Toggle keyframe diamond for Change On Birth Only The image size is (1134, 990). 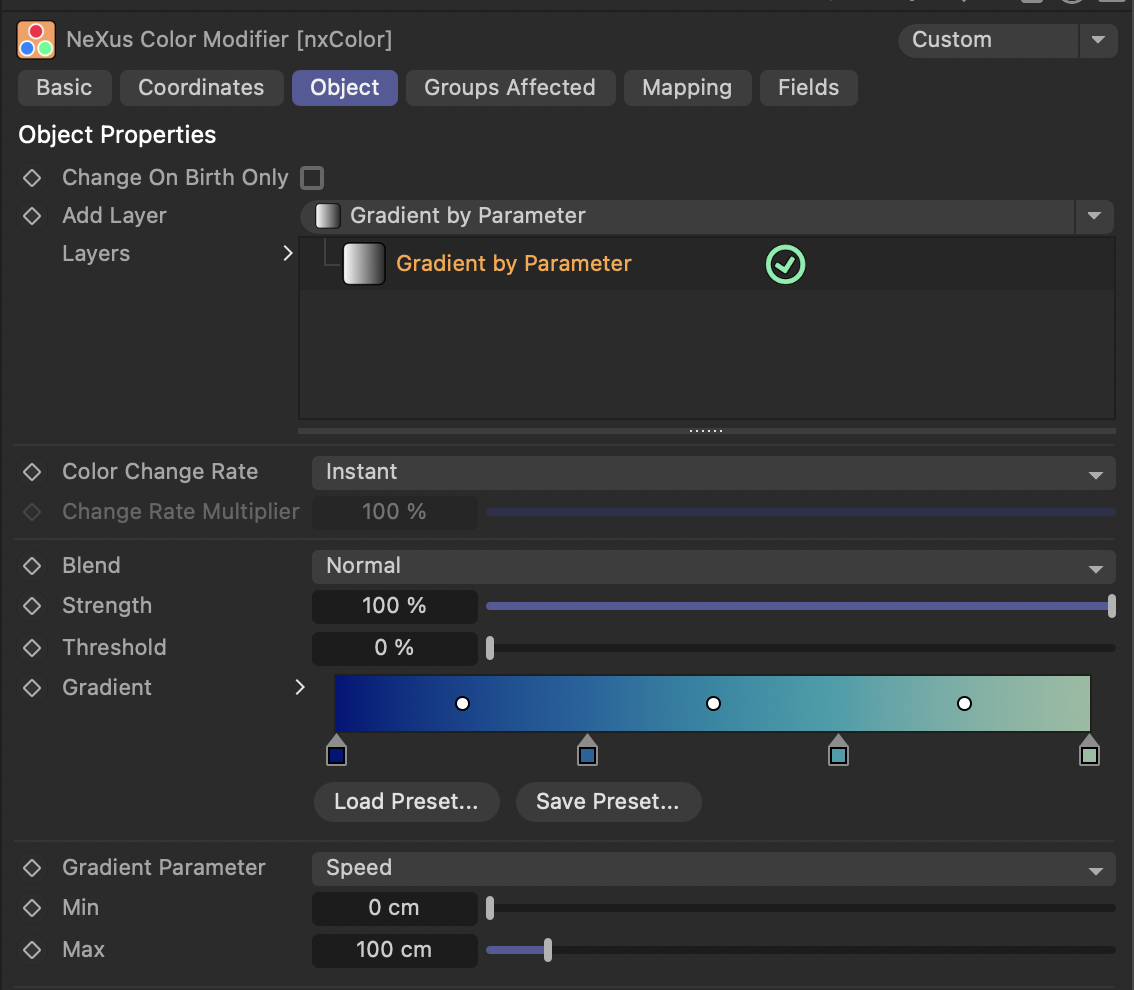pos(32,178)
